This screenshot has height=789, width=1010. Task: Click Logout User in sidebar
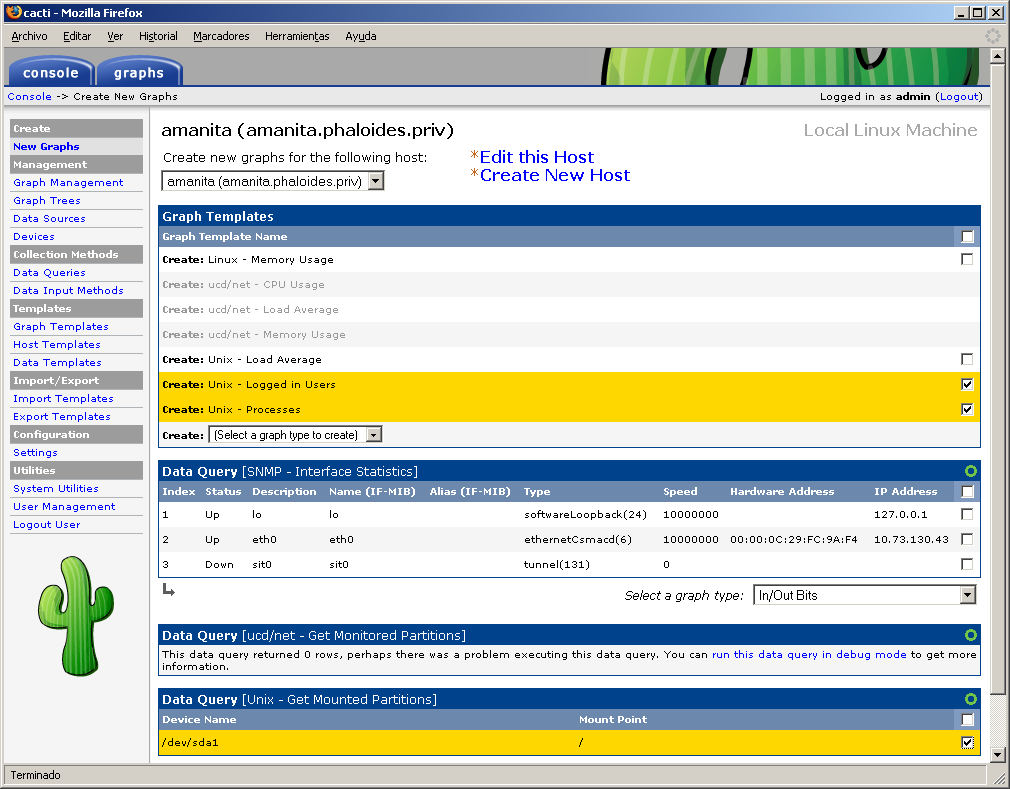[x=47, y=525]
